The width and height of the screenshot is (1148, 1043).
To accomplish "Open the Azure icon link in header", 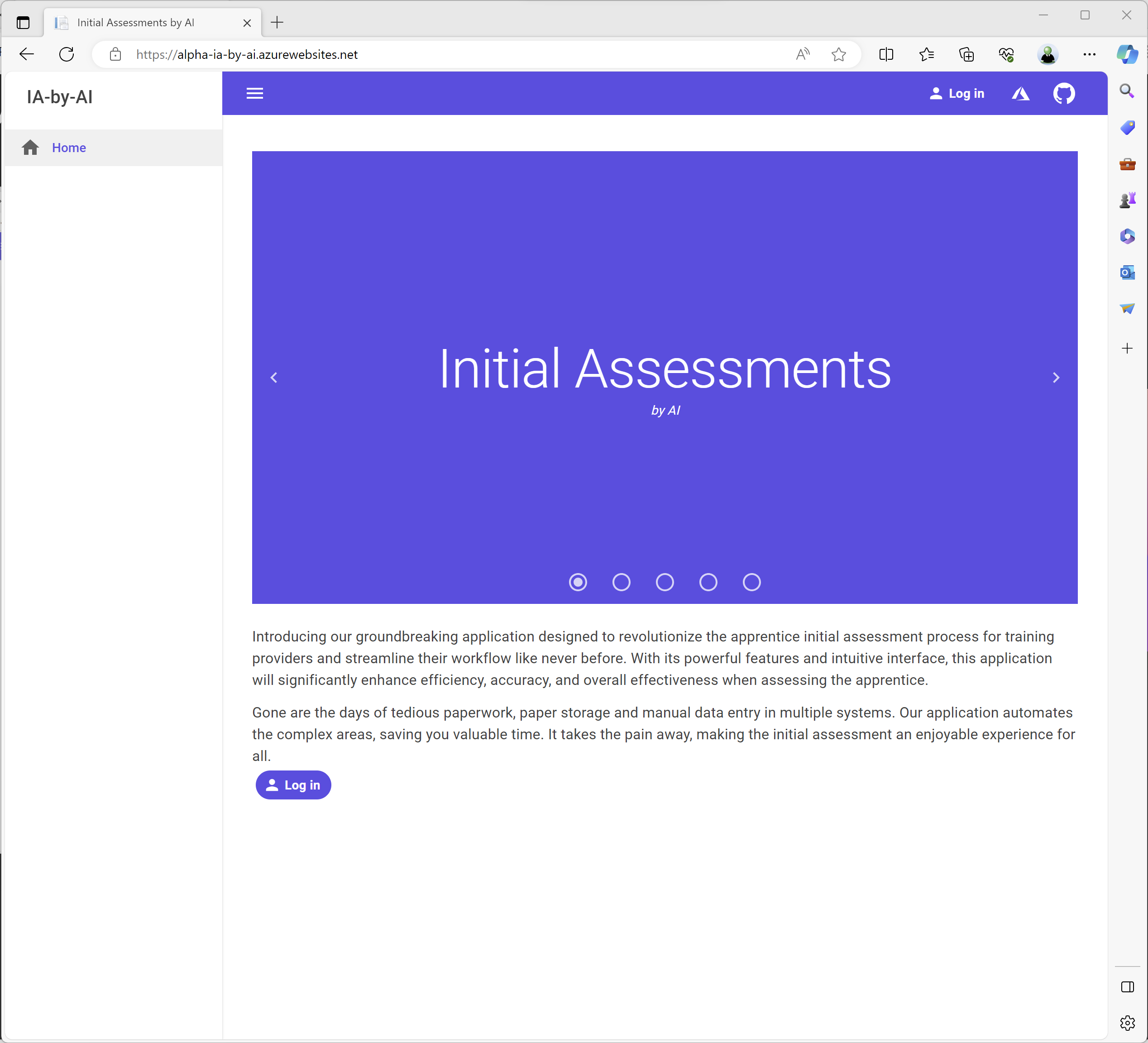I will pyautogui.click(x=1020, y=93).
